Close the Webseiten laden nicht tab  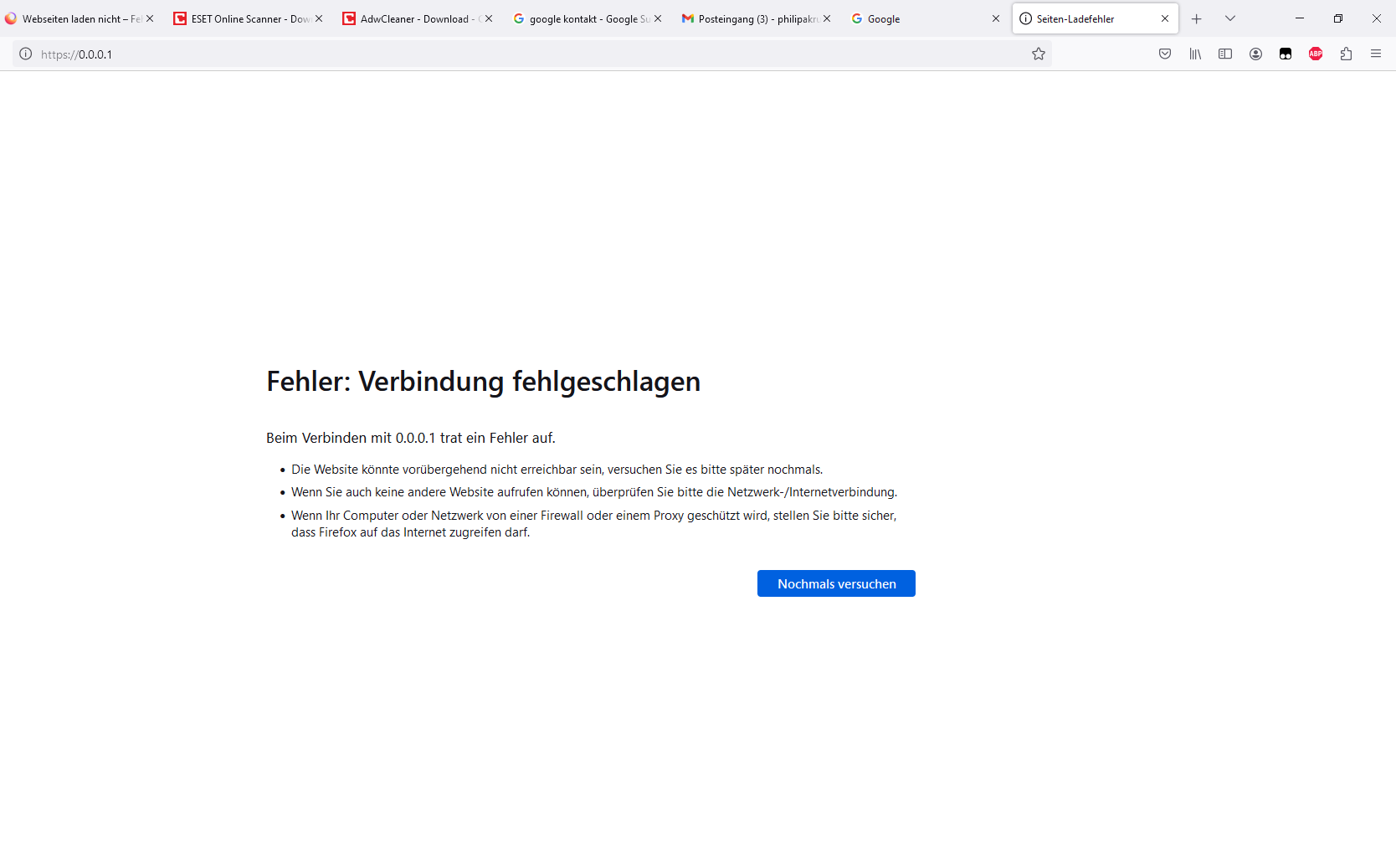150,18
